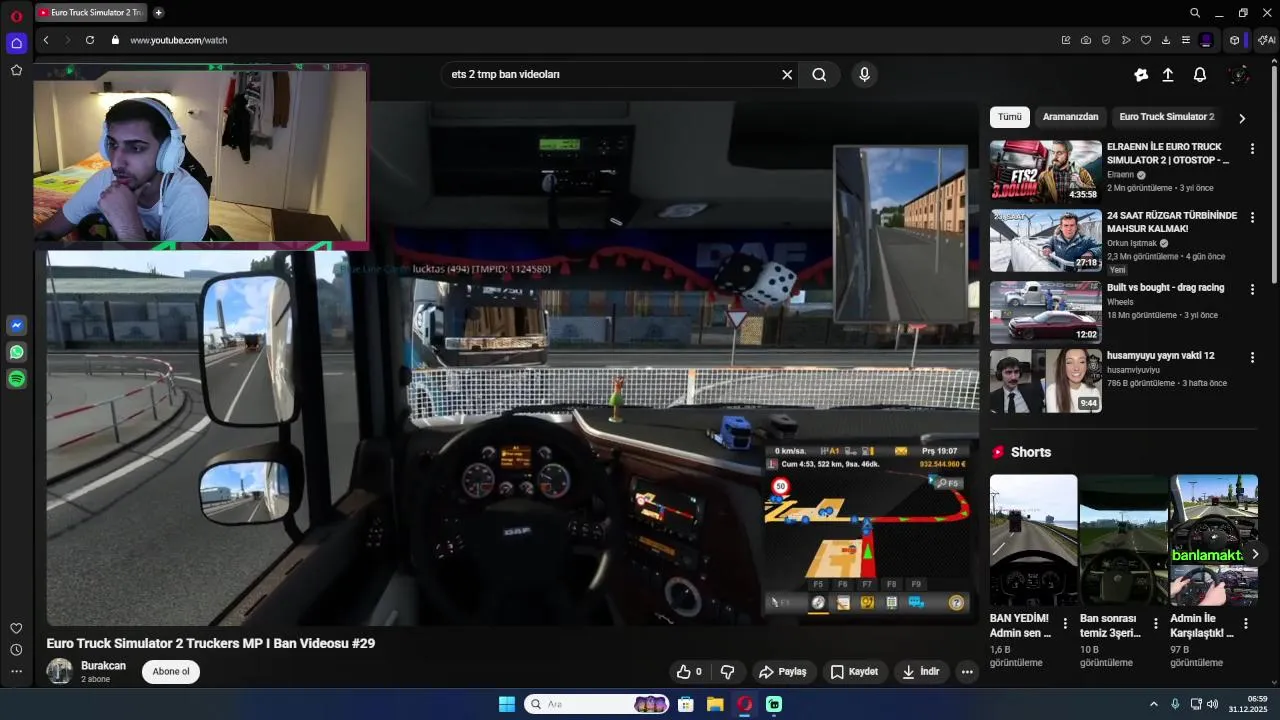Open more actions menu beside İndir
Image resolution: width=1280 pixels, height=720 pixels.
(967, 672)
